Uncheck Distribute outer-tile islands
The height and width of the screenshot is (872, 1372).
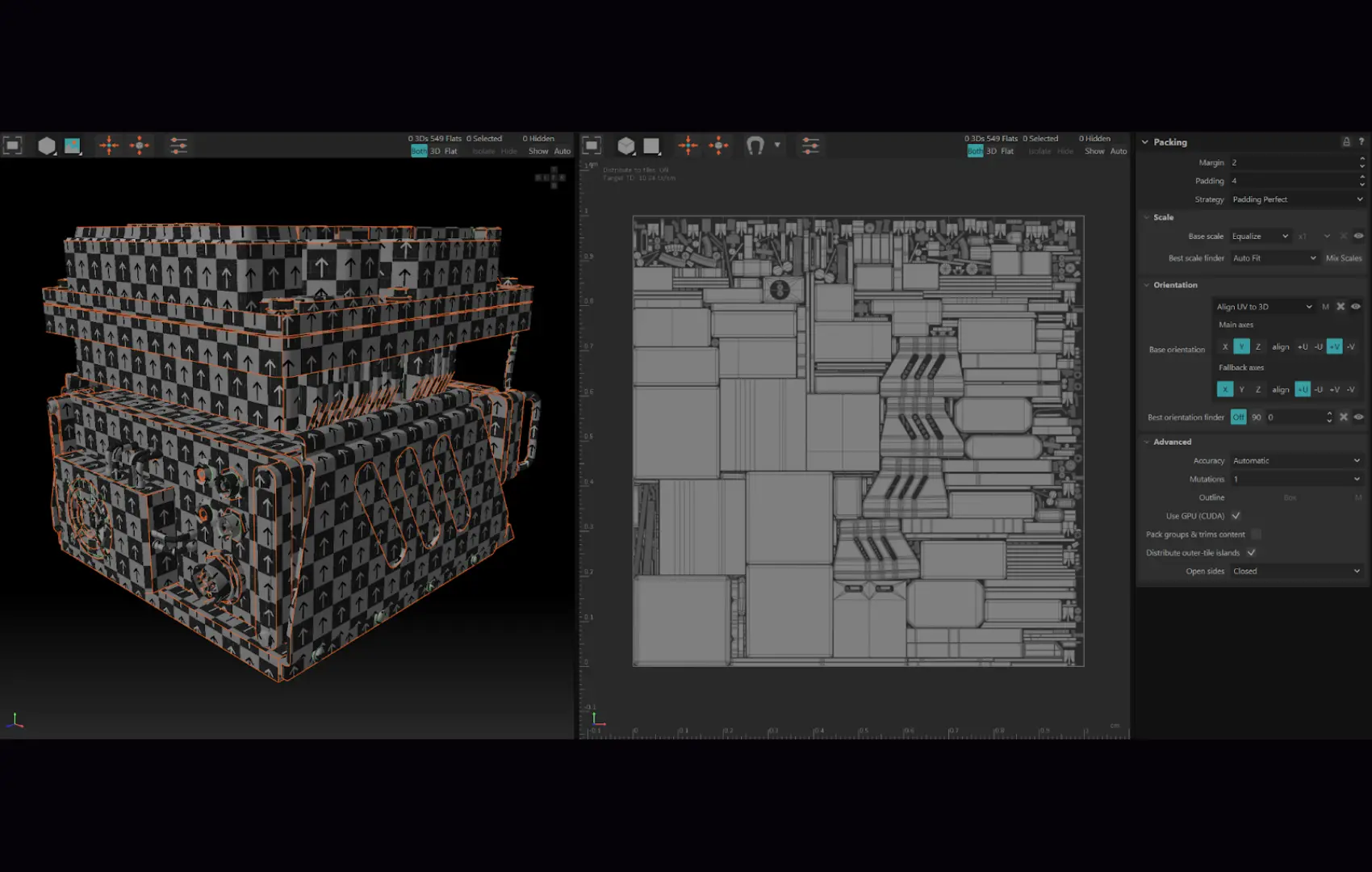point(1251,553)
